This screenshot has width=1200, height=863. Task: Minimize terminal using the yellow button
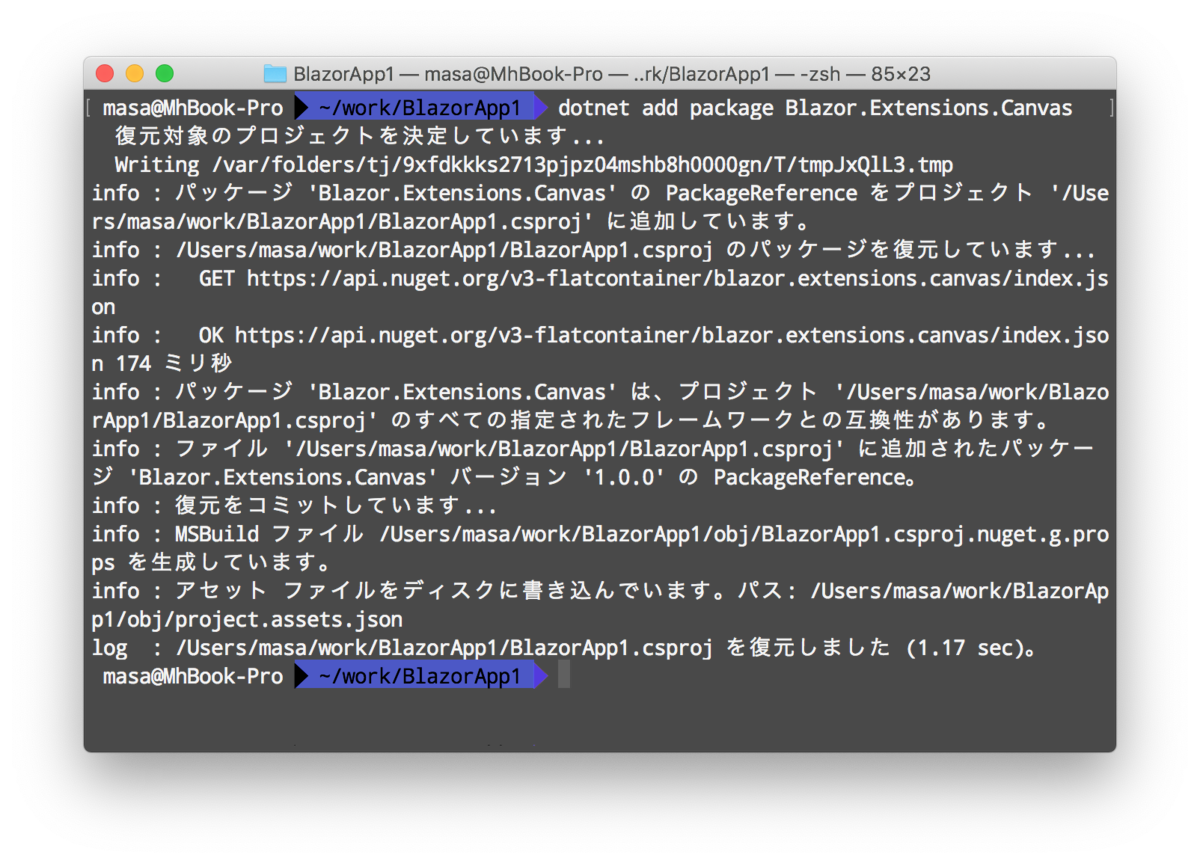tap(135, 73)
